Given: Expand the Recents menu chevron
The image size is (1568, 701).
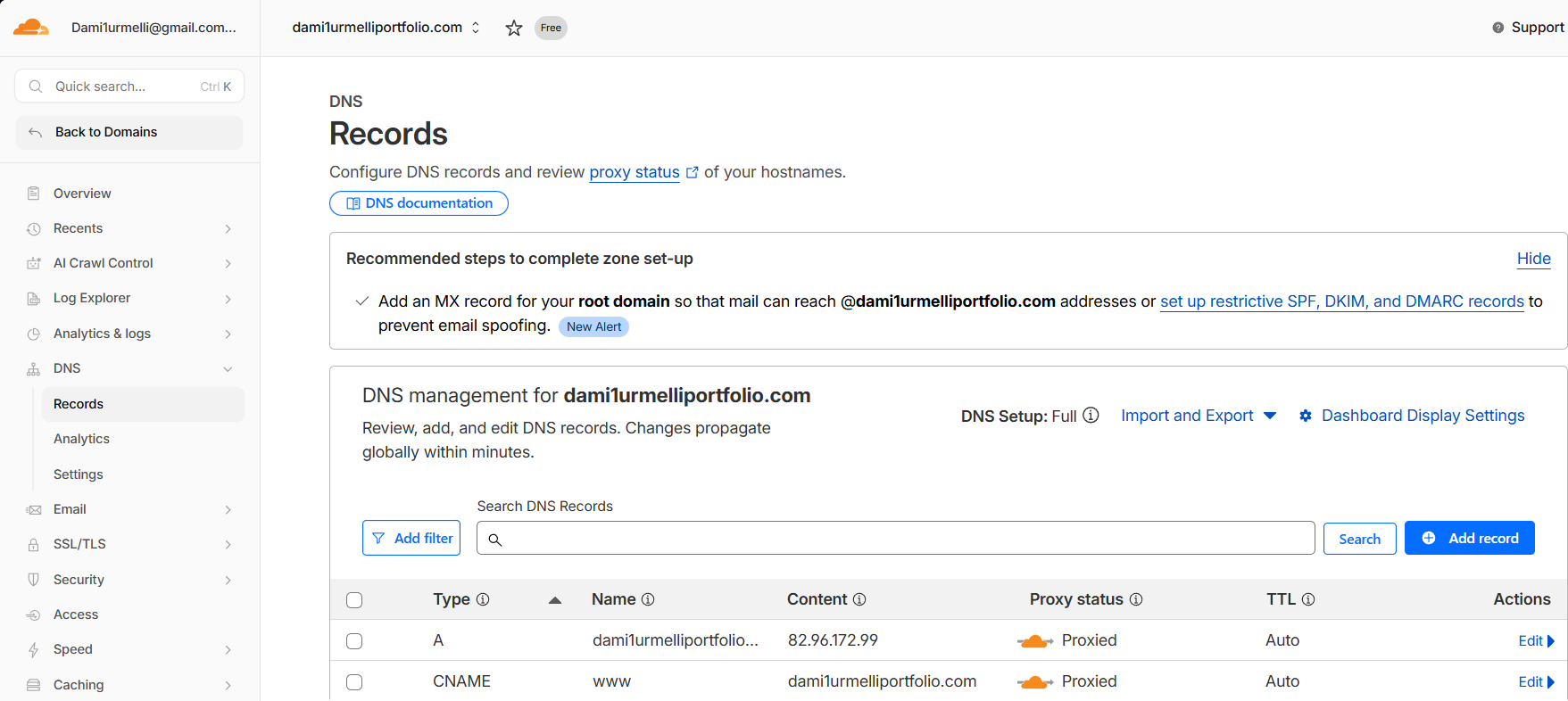Looking at the screenshot, I should (x=228, y=229).
